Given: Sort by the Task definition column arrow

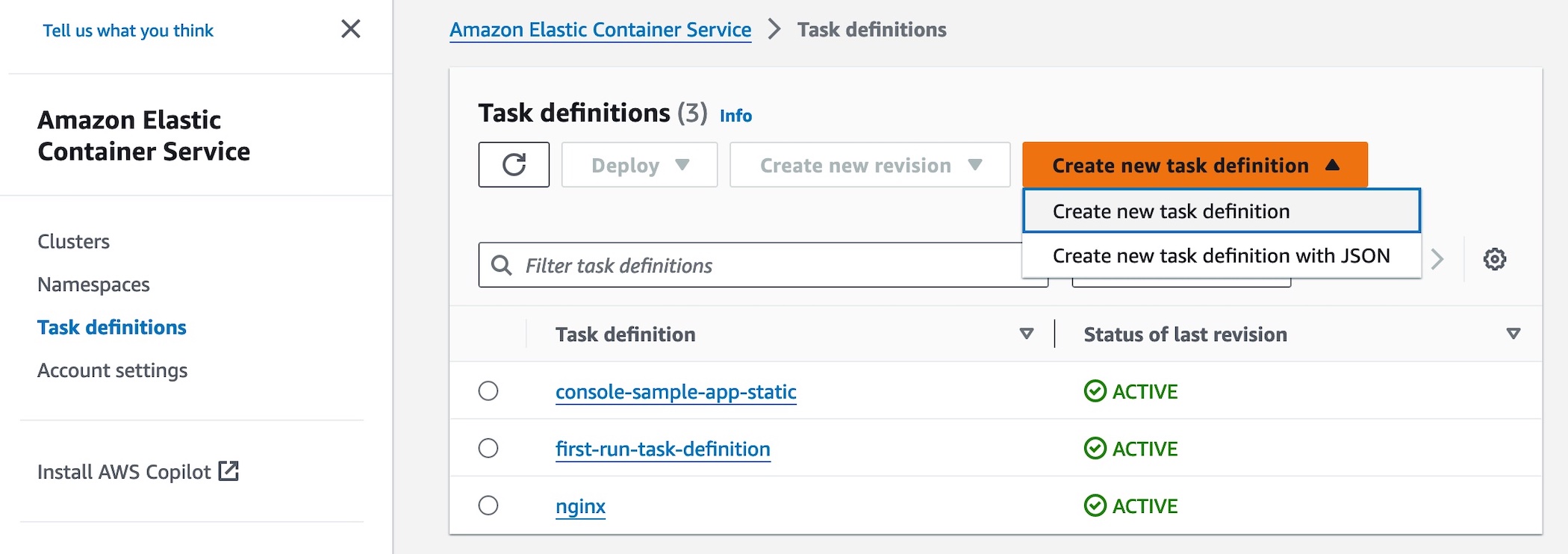Looking at the screenshot, I should click(1027, 334).
